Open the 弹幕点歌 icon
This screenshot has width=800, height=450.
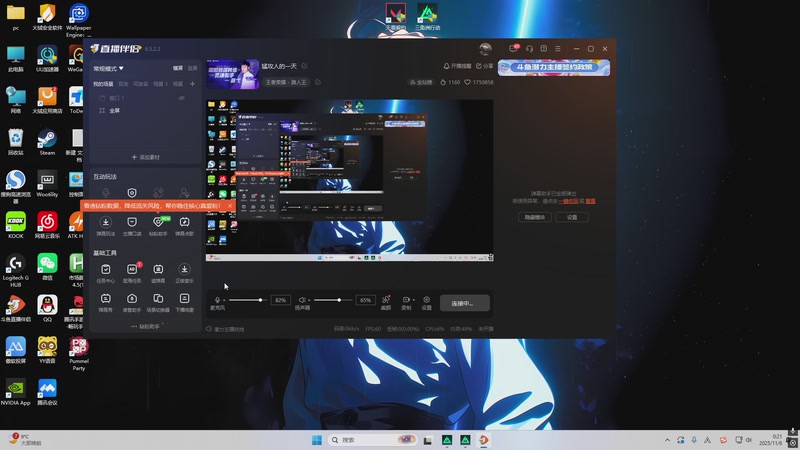pos(184,222)
